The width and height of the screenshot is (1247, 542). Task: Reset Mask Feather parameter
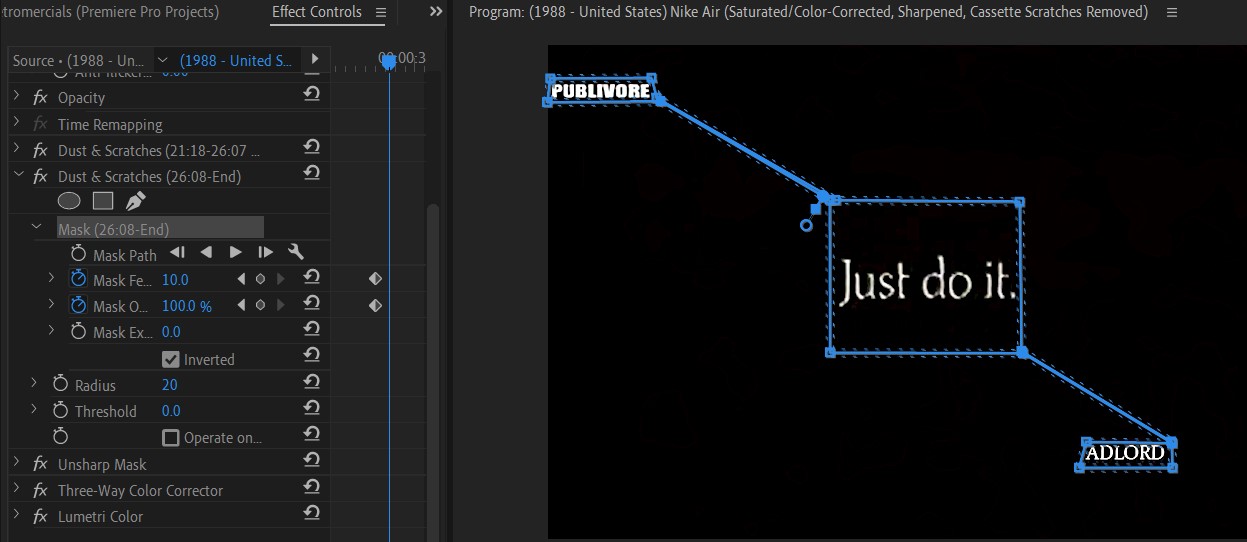coord(311,277)
